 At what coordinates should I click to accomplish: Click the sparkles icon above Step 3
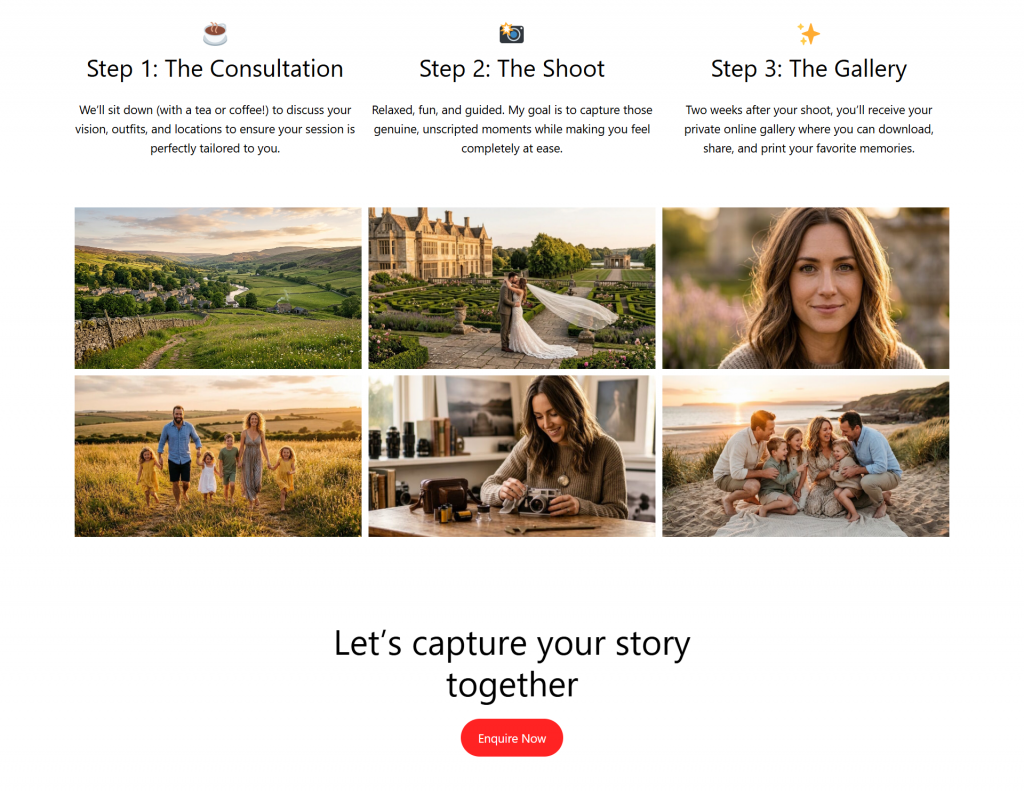808,33
